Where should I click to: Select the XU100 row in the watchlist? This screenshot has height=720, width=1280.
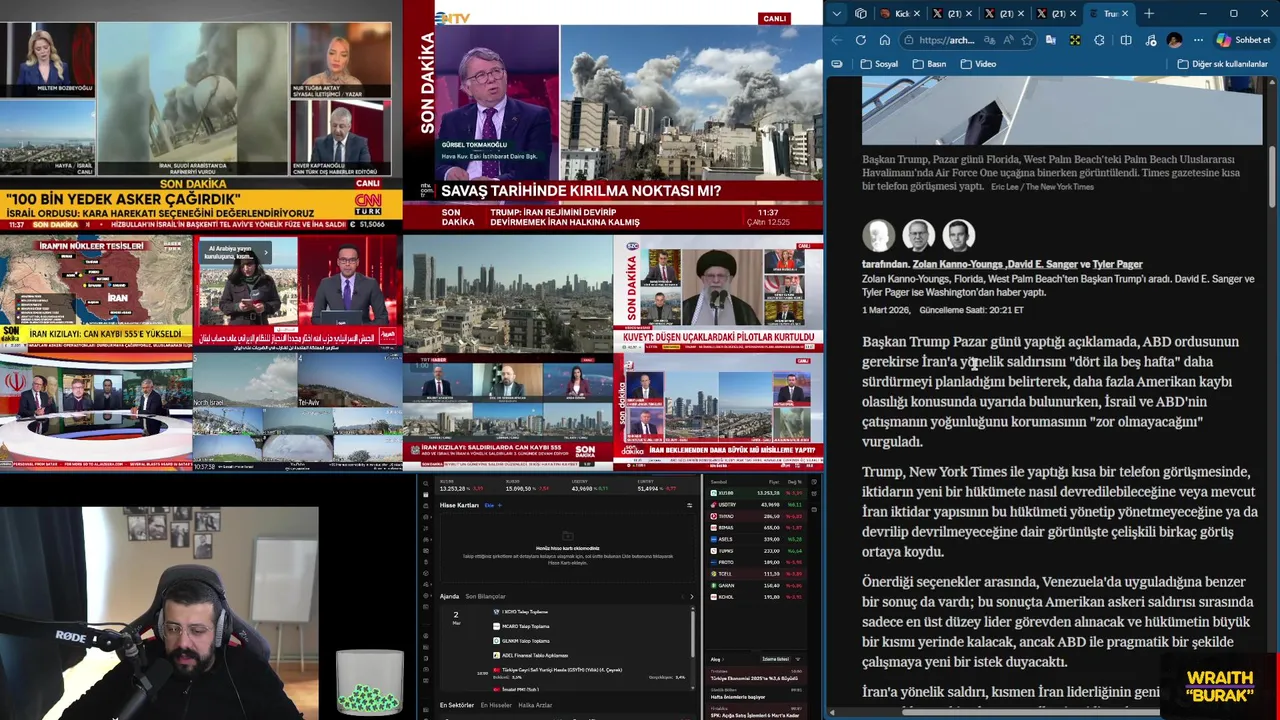(x=756, y=493)
